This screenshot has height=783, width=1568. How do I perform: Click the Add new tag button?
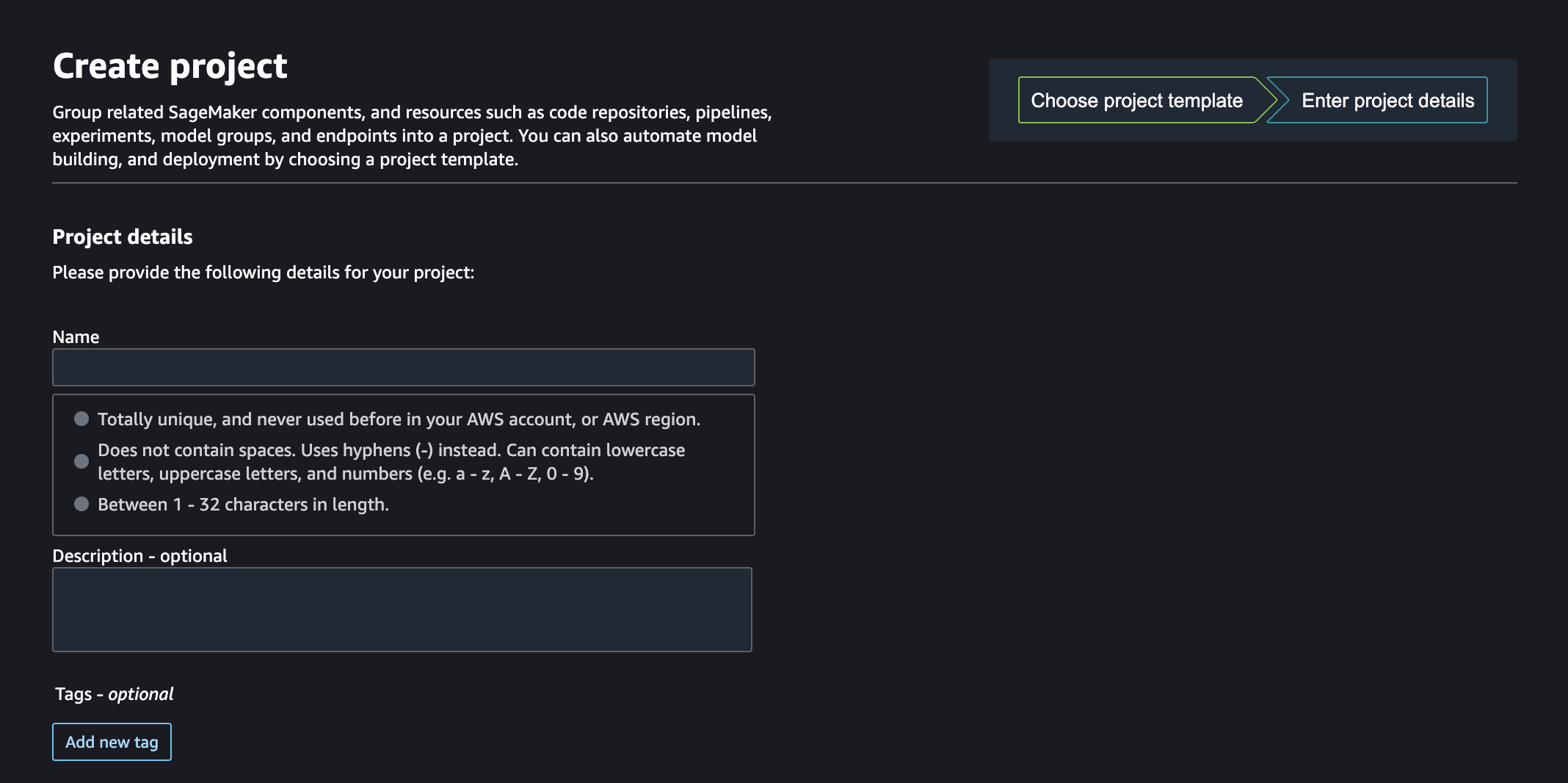(112, 742)
